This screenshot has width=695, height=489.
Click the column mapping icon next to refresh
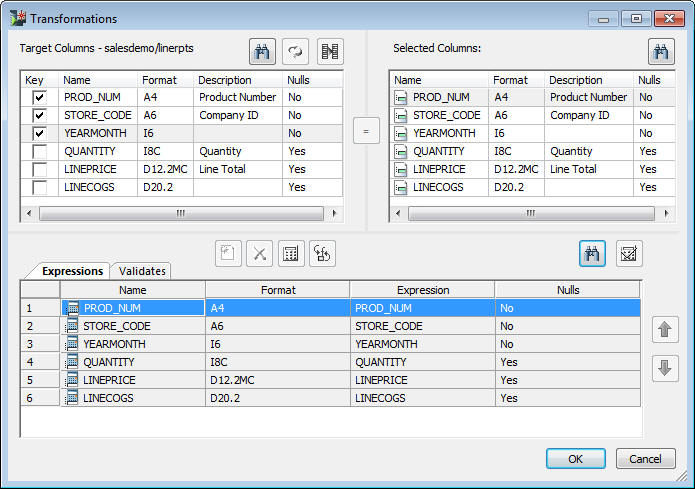pos(330,51)
